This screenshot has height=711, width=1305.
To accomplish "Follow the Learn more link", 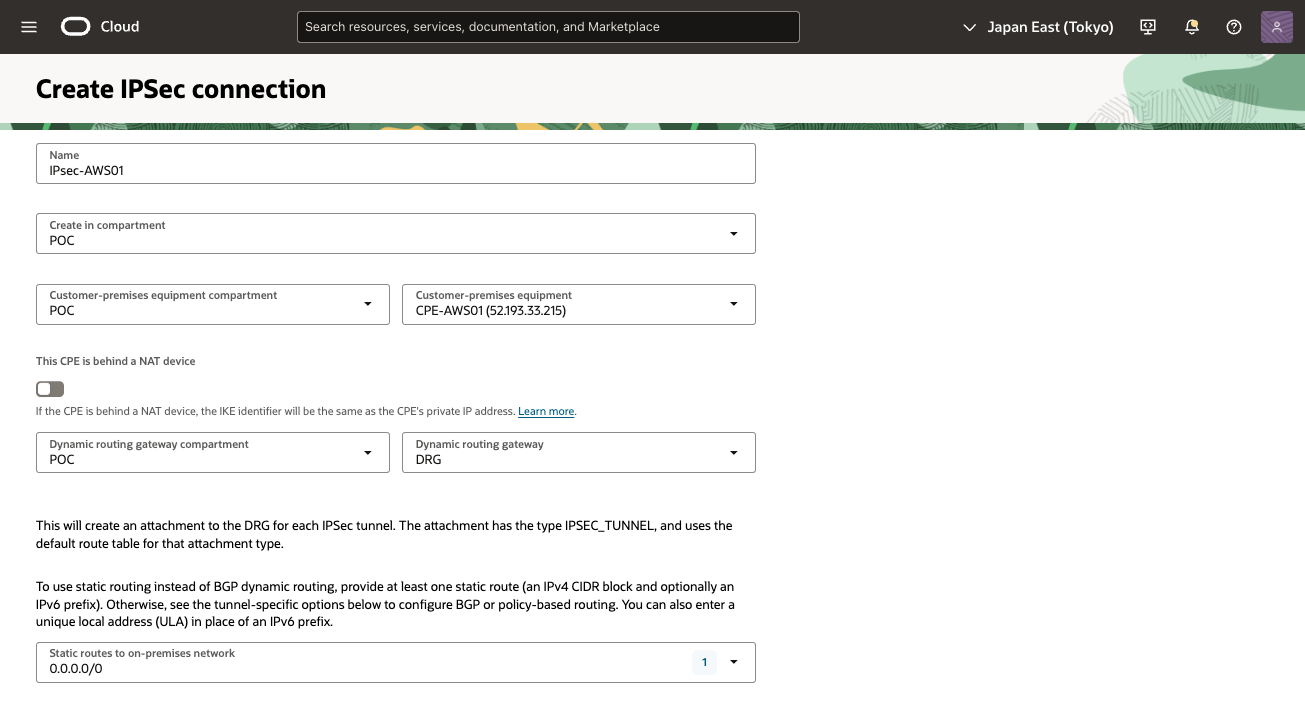I will tap(546, 411).
